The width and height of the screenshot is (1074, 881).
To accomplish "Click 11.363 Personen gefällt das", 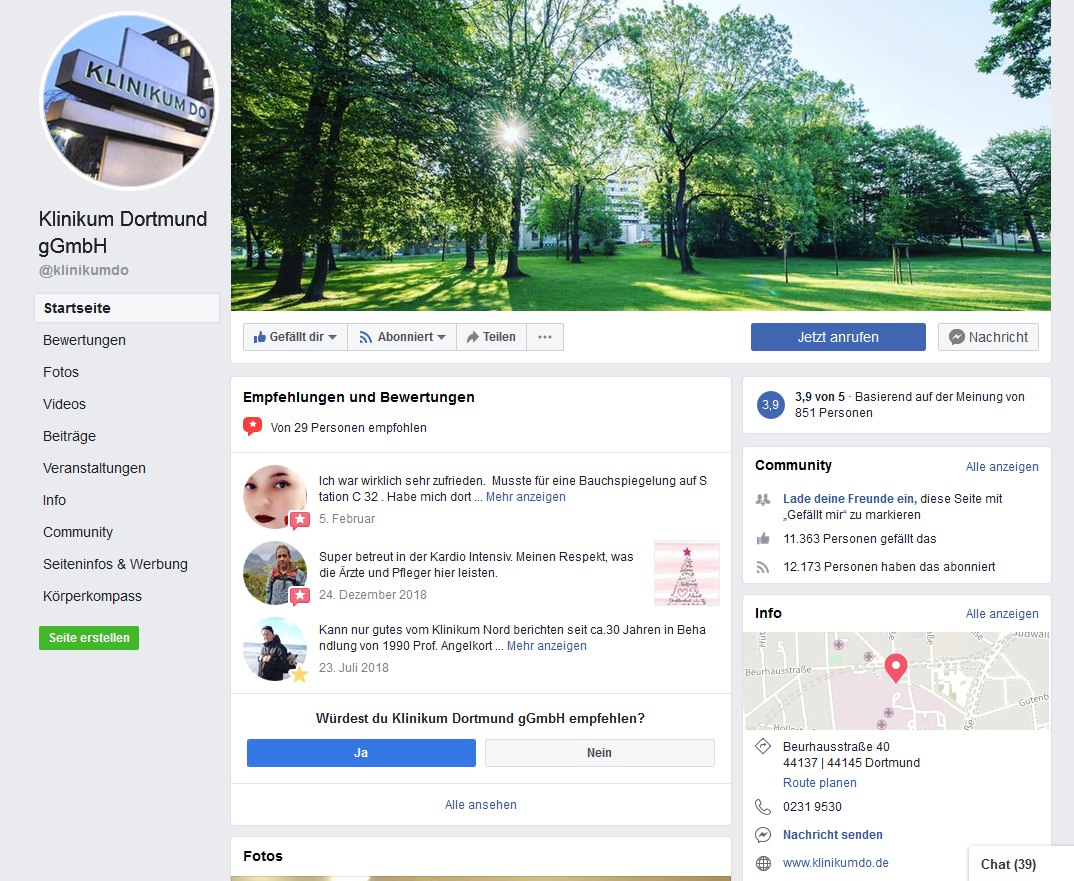I will [860, 539].
